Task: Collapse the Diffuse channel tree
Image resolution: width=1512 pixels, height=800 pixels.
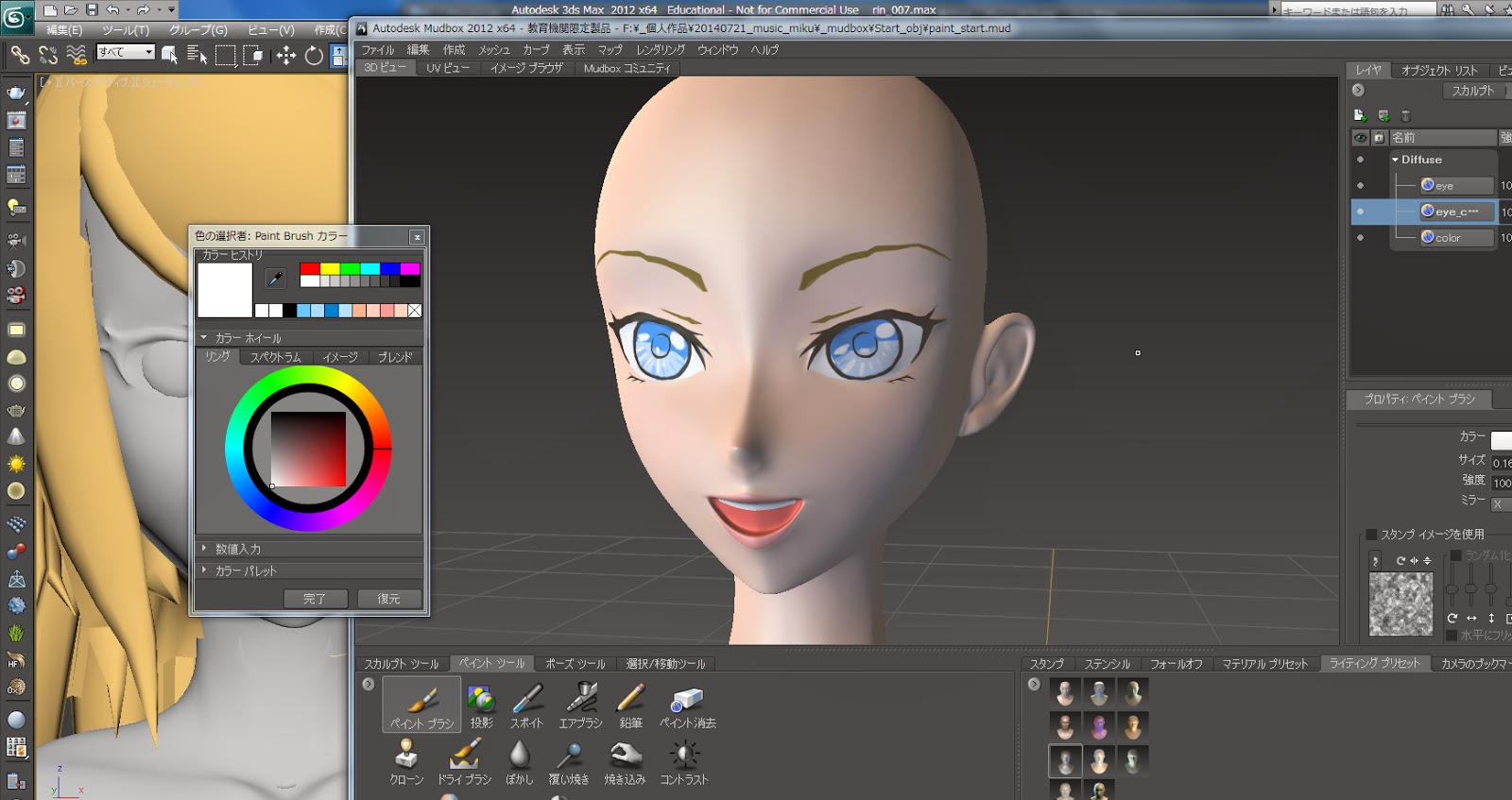Action: click(x=1395, y=160)
